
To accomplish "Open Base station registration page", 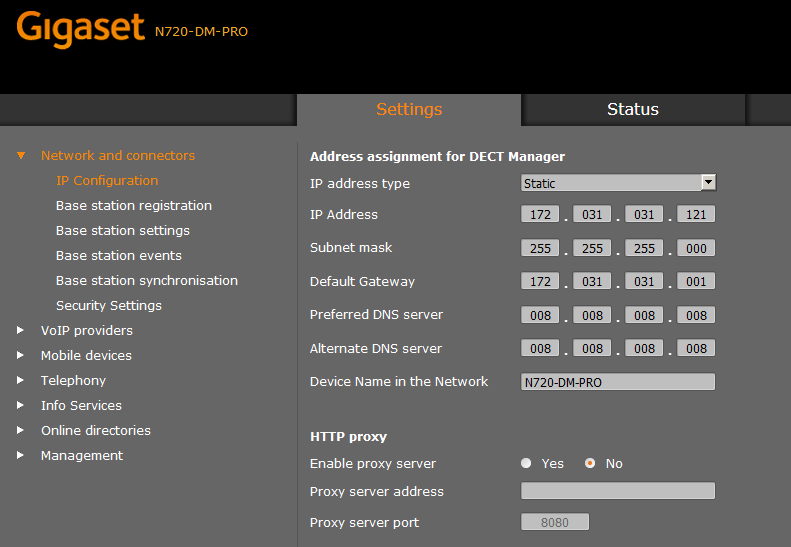I will [x=134, y=205].
